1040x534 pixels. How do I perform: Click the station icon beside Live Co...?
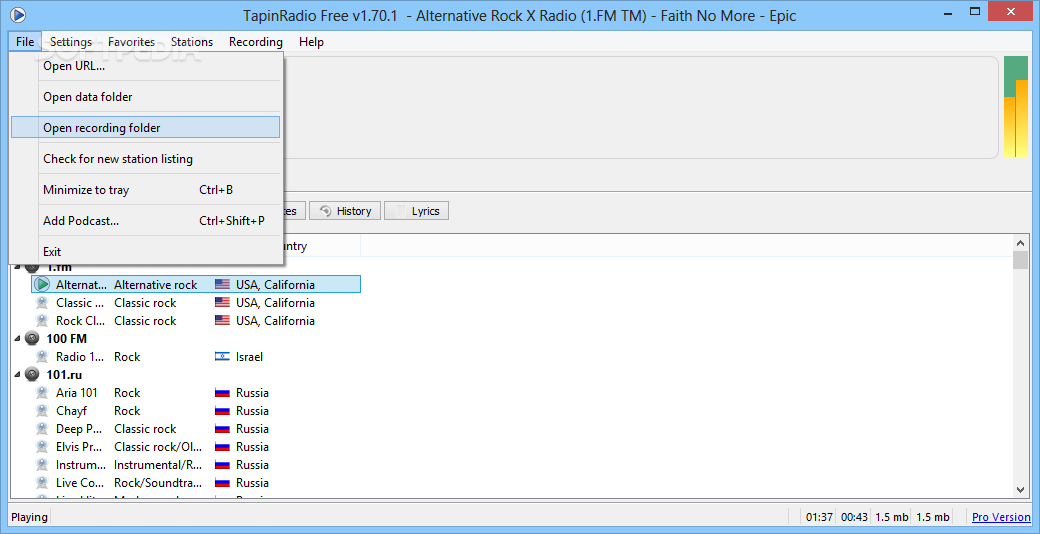pyautogui.click(x=42, y=482)
